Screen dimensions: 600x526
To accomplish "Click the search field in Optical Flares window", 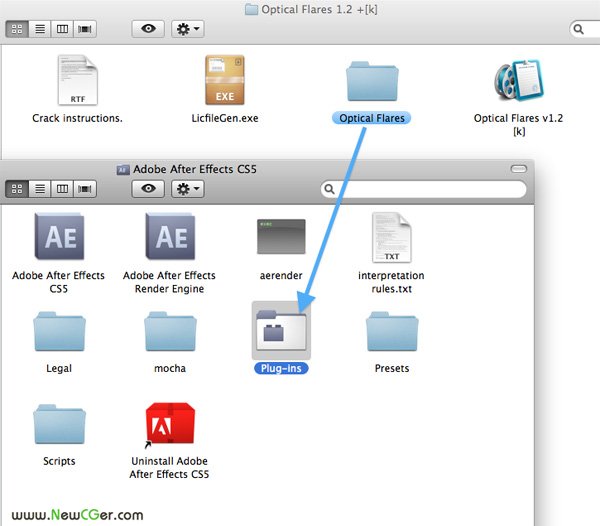I will [x=585, y=29].
